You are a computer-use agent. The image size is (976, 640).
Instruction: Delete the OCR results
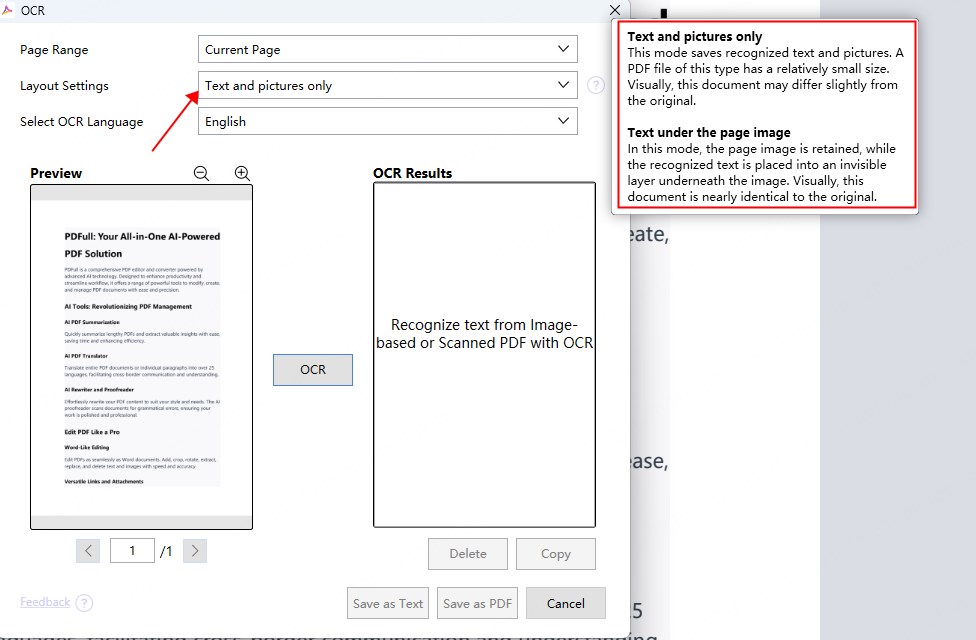click(467, 553)
